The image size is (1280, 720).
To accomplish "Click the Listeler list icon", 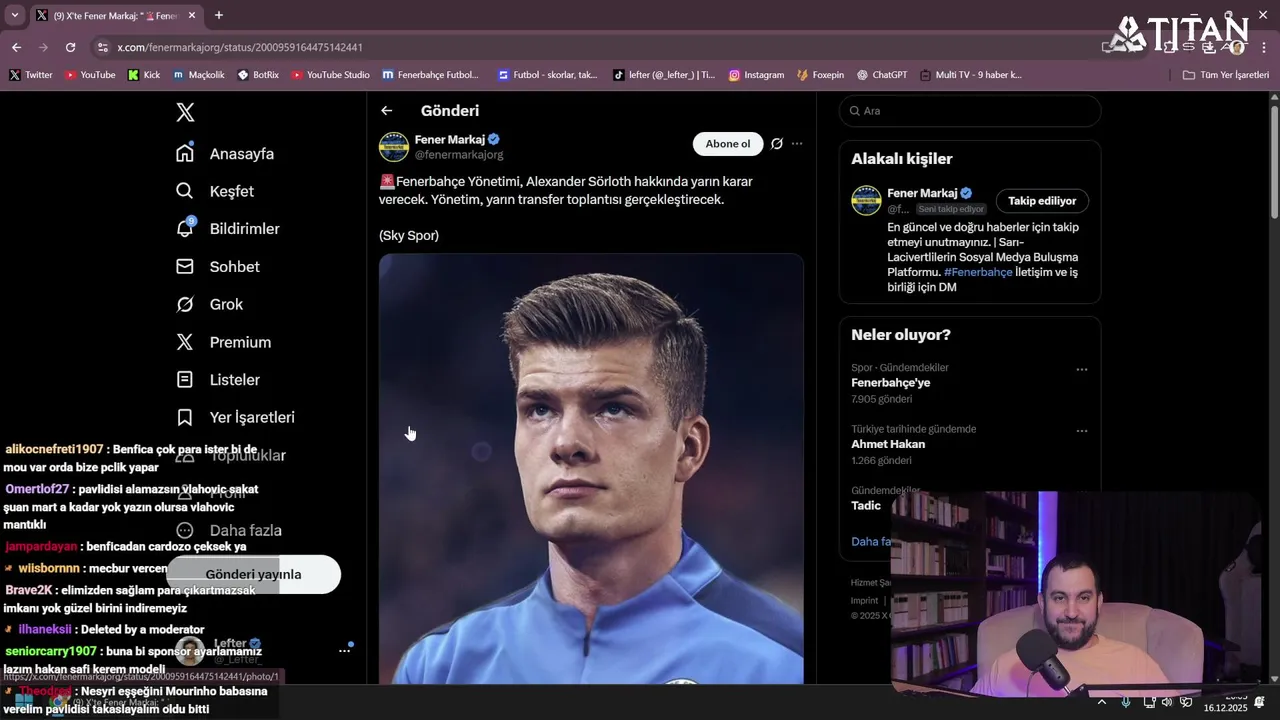I will click(x=185, y=380).
